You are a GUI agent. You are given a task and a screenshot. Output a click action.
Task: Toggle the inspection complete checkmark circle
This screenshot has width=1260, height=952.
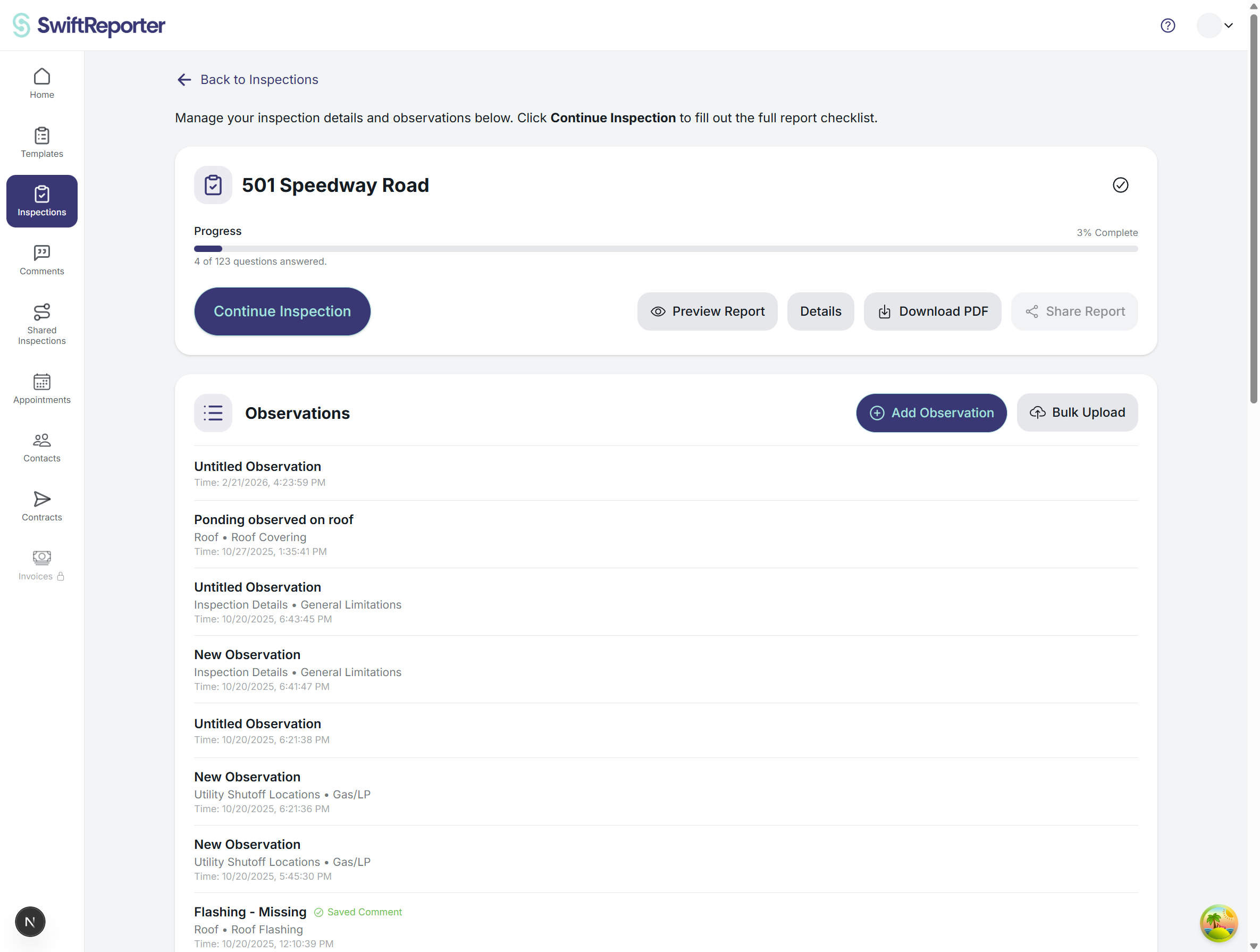pos(1120,185)
